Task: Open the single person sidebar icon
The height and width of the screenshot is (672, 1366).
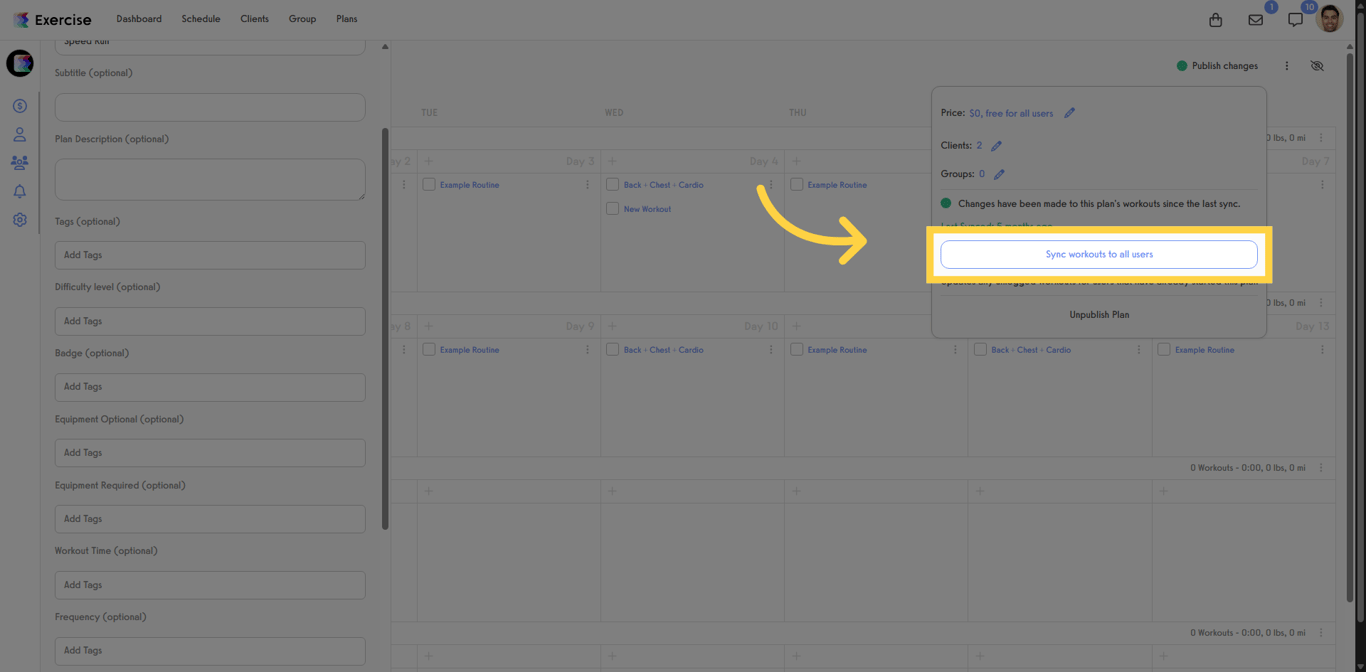Action: point(20,135)
